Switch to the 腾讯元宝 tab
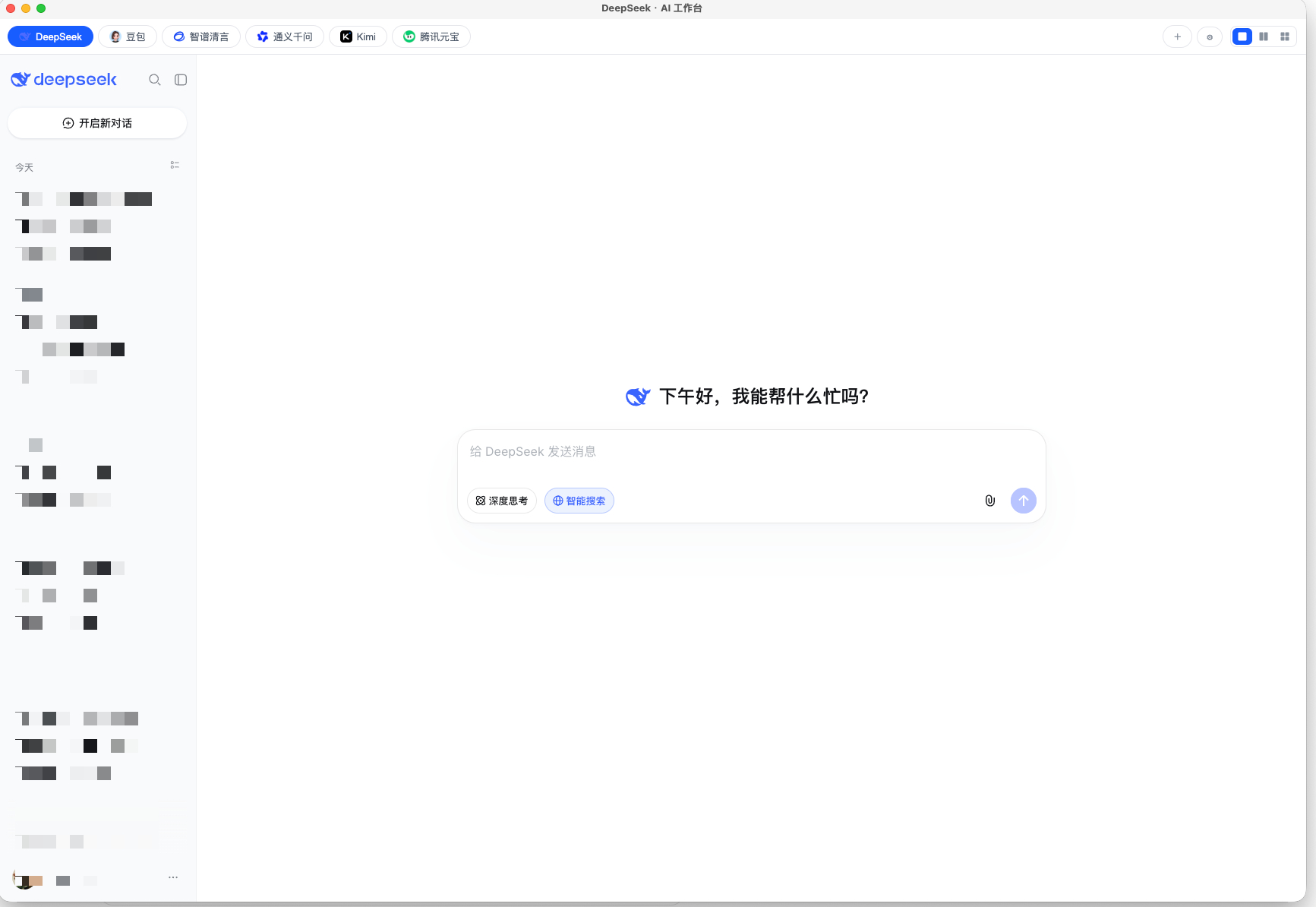 point(431,36)
